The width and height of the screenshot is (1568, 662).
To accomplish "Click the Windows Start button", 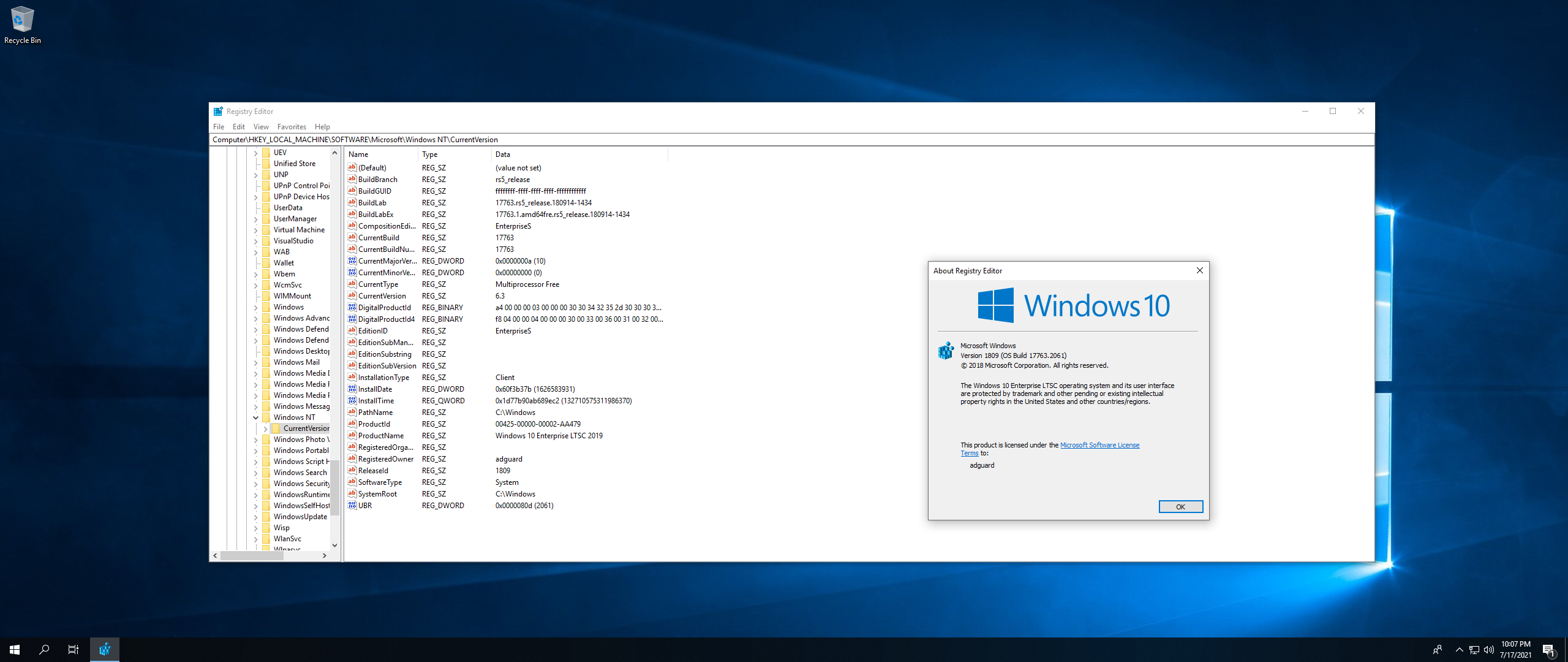I will coord(15,650).
